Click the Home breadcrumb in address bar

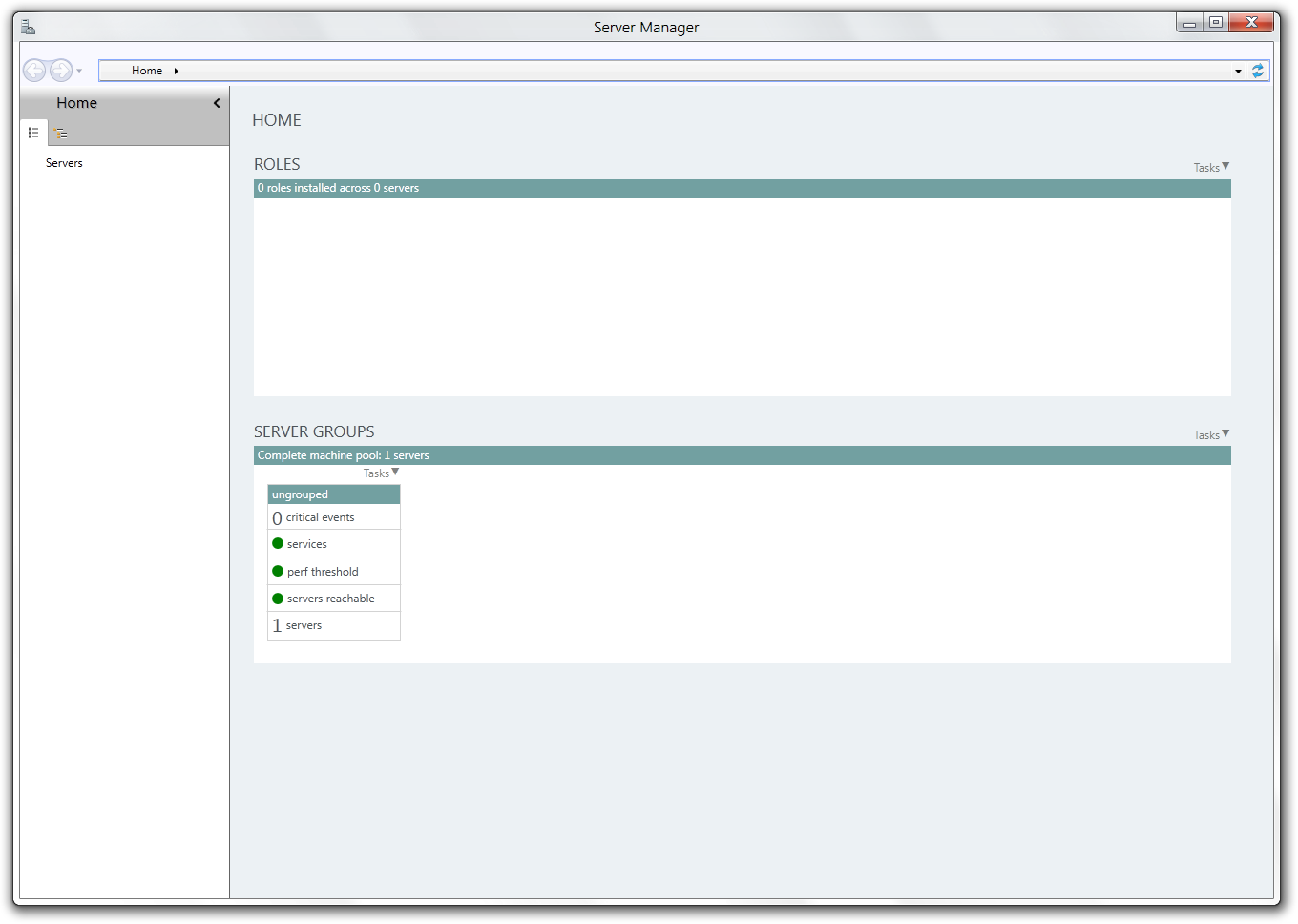[147, 71]
